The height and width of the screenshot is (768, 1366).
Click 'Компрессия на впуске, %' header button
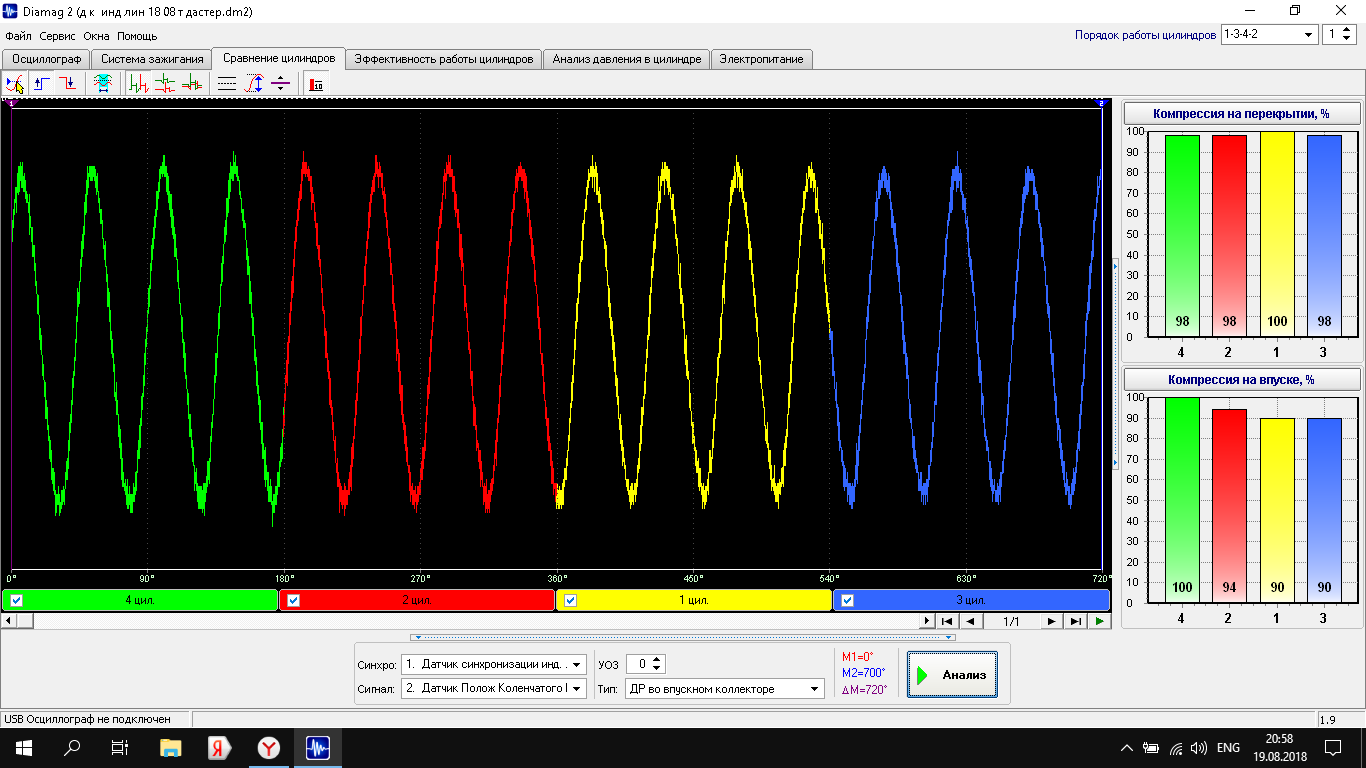1242,380
